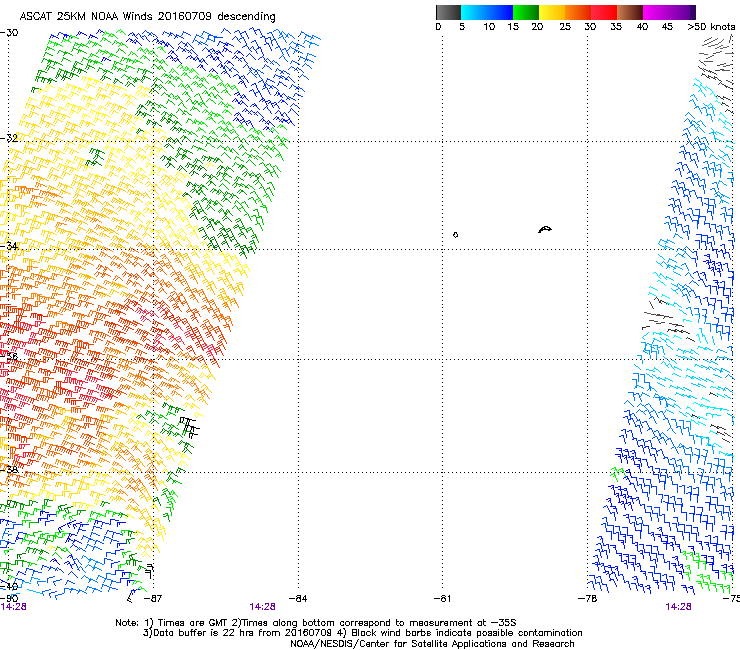Screen dimensions: 740x650
Task: Select the brown 35–40 knots color bar segment
Action: [630, 12]
